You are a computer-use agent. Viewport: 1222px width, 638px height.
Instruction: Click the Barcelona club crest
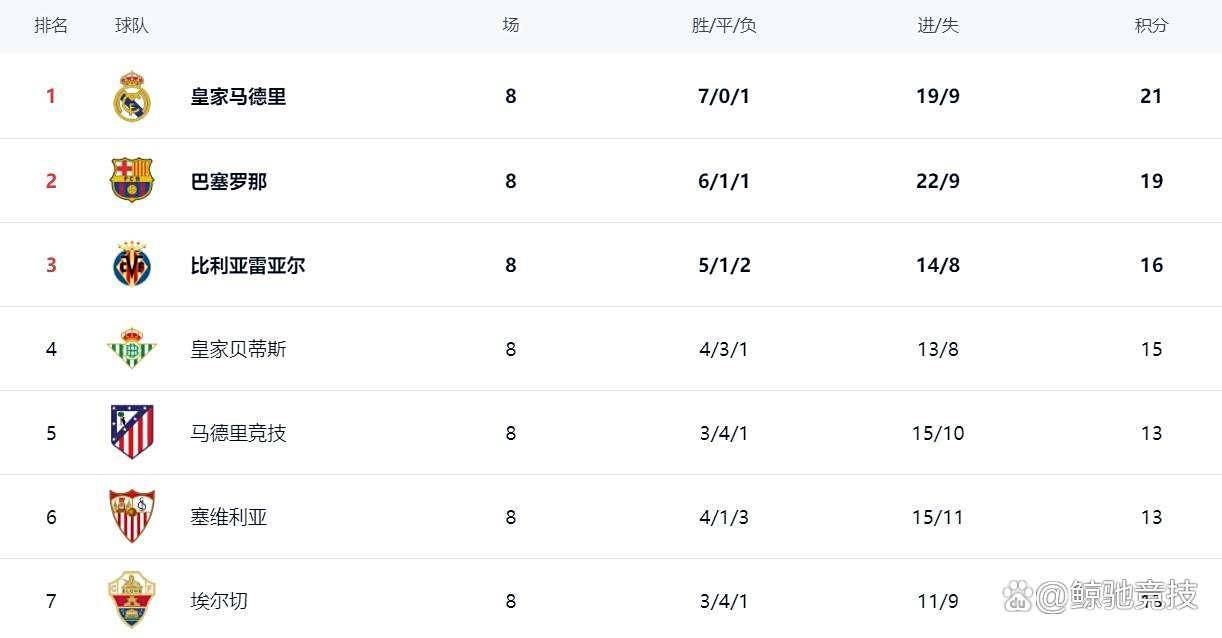(x=132, y=181)
